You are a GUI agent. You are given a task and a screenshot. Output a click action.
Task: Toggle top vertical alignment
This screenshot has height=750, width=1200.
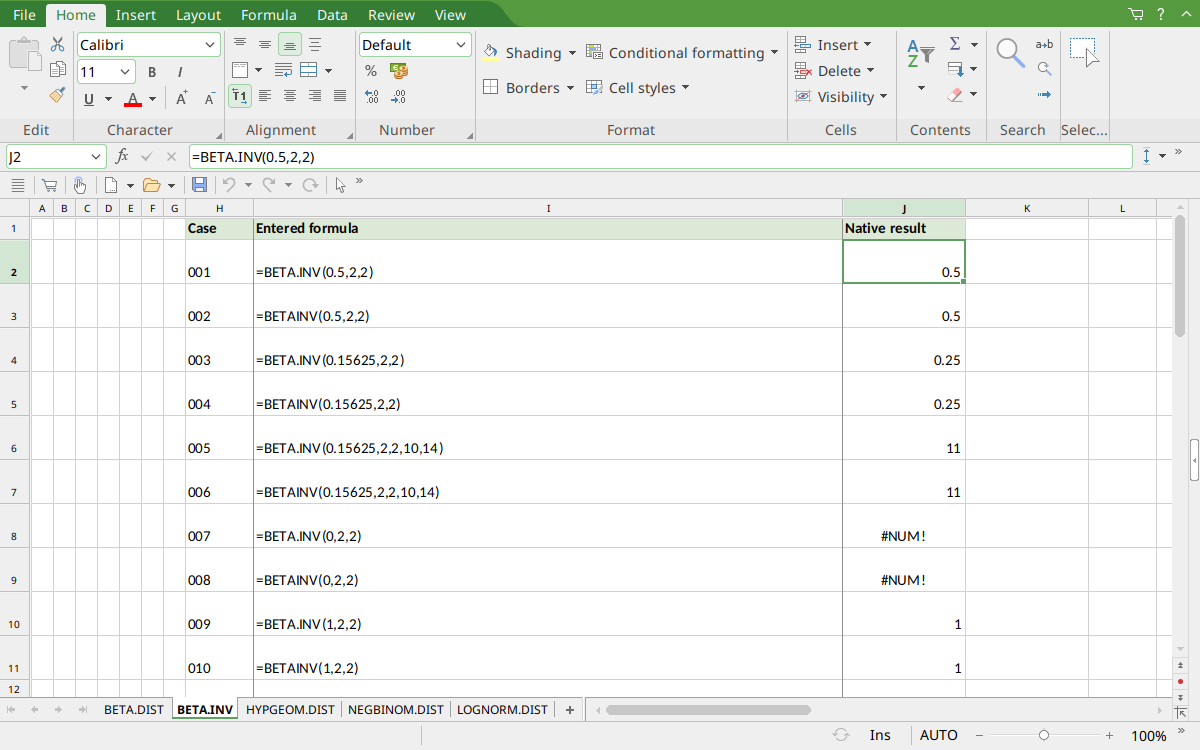[x=239, y=44]
